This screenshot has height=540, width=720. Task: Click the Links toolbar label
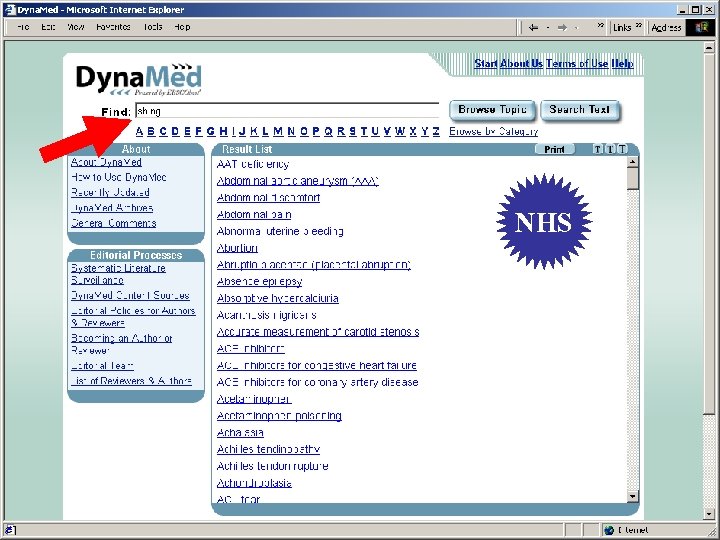click(622, 28)
